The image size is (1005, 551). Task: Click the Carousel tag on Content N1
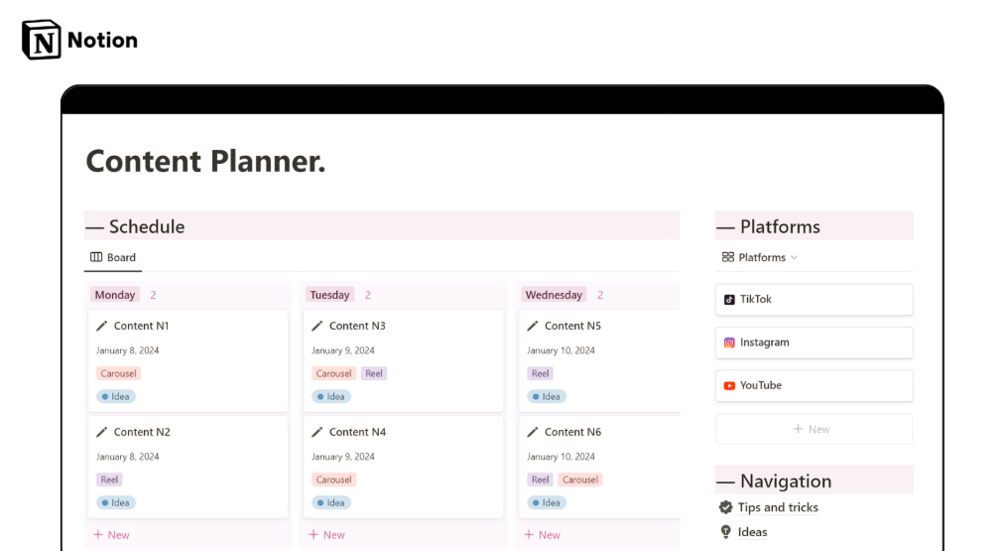point(119,374)
